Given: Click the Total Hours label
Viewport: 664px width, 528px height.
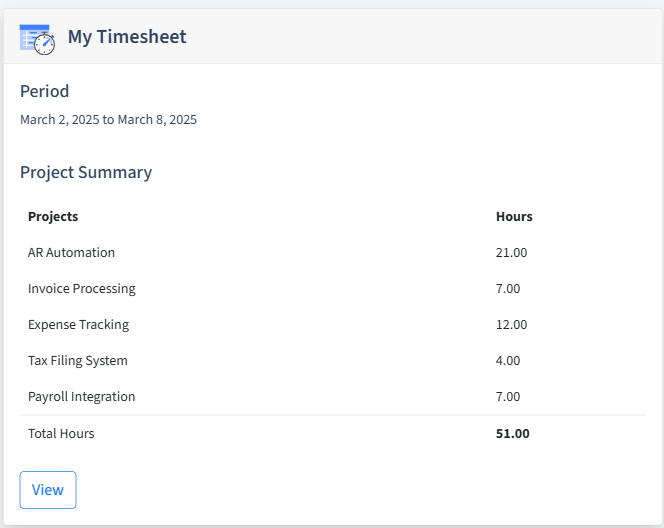Looking at the screenshot, I should [61, 434].
